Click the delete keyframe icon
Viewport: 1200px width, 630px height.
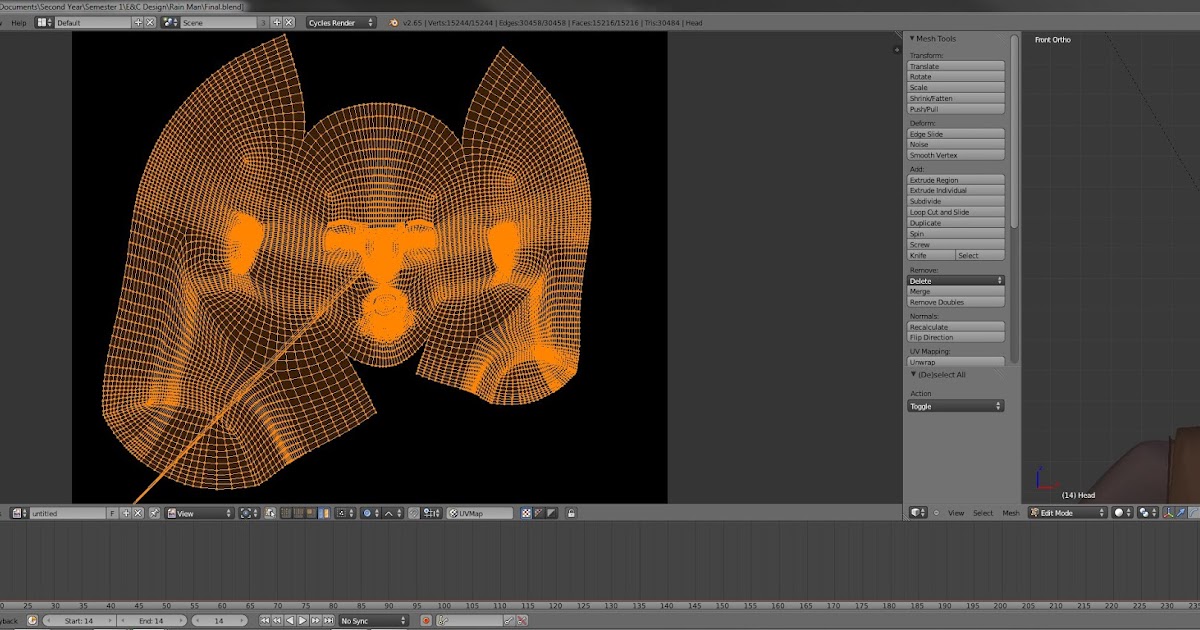point(521,621)
